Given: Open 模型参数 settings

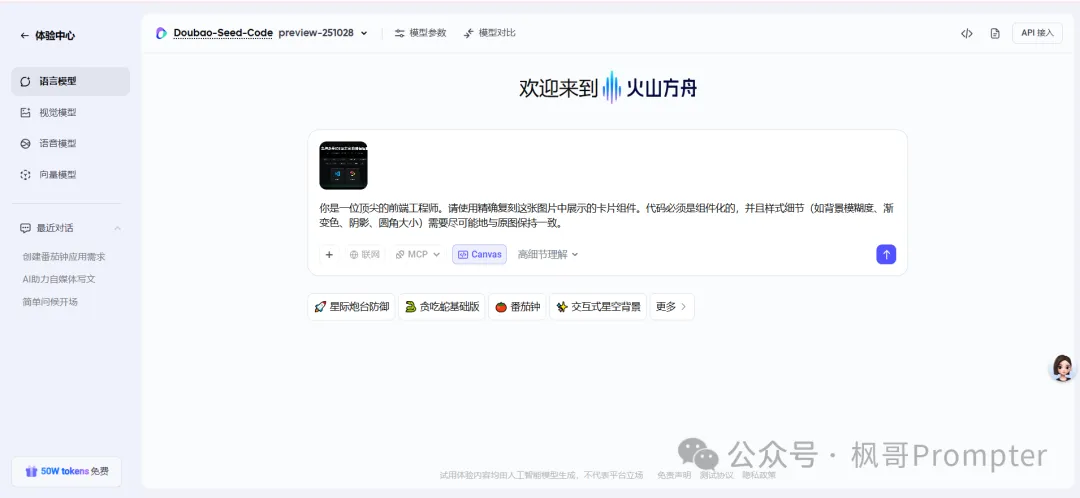Looking at the screenshot, I should pyautogui.click(x=420, y=33).
